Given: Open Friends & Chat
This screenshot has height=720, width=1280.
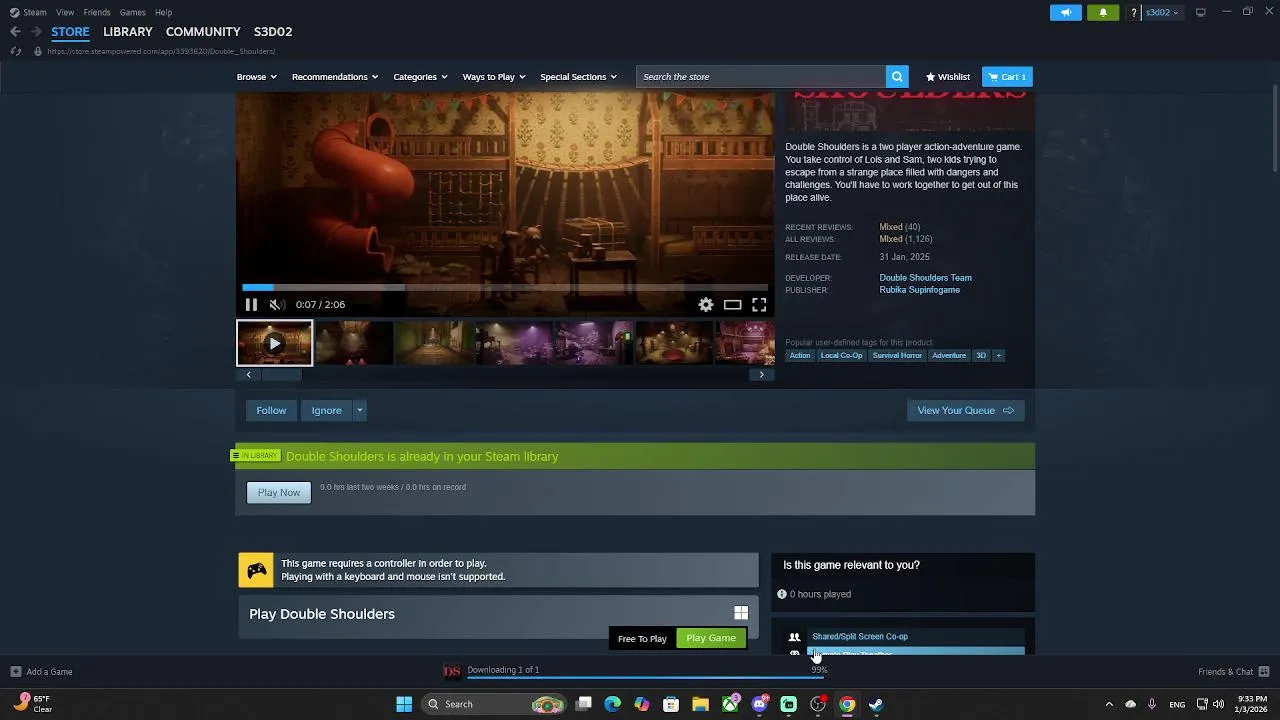Looking at the screenshot, I should coord(1233,672).
